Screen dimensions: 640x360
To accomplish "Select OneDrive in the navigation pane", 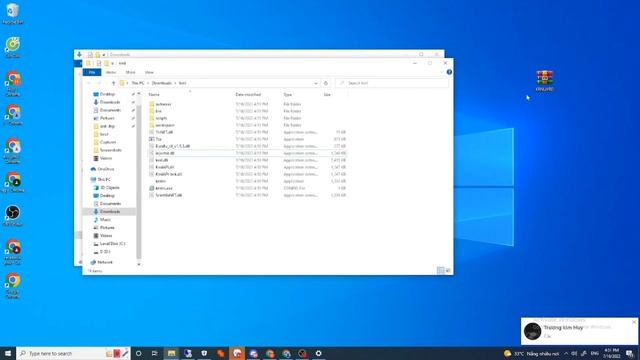I will 105,169.
